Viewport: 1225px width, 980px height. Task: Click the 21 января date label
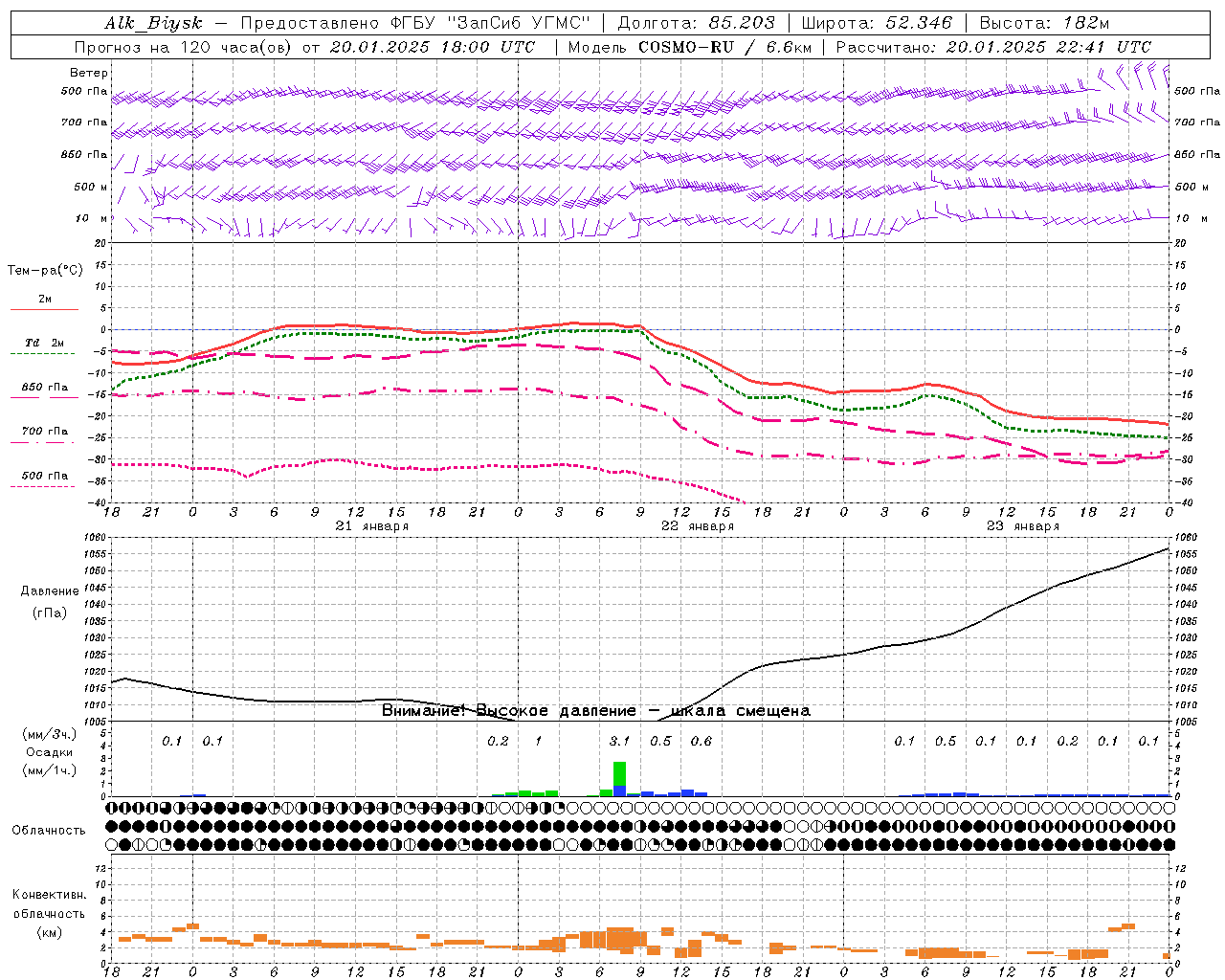coord(372,526)
